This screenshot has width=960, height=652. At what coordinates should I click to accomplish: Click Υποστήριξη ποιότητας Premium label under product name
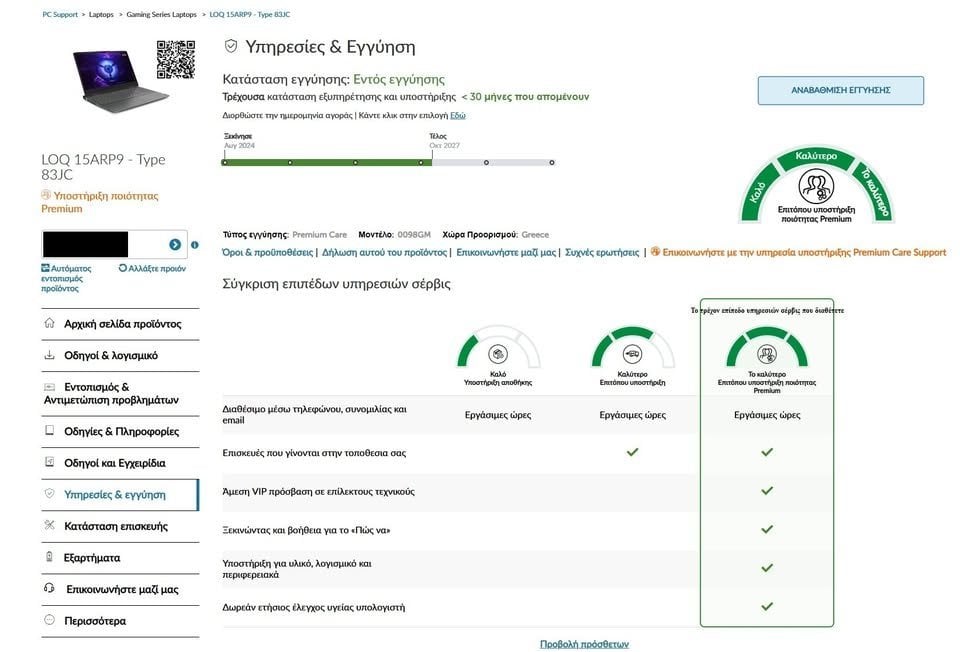100,202
